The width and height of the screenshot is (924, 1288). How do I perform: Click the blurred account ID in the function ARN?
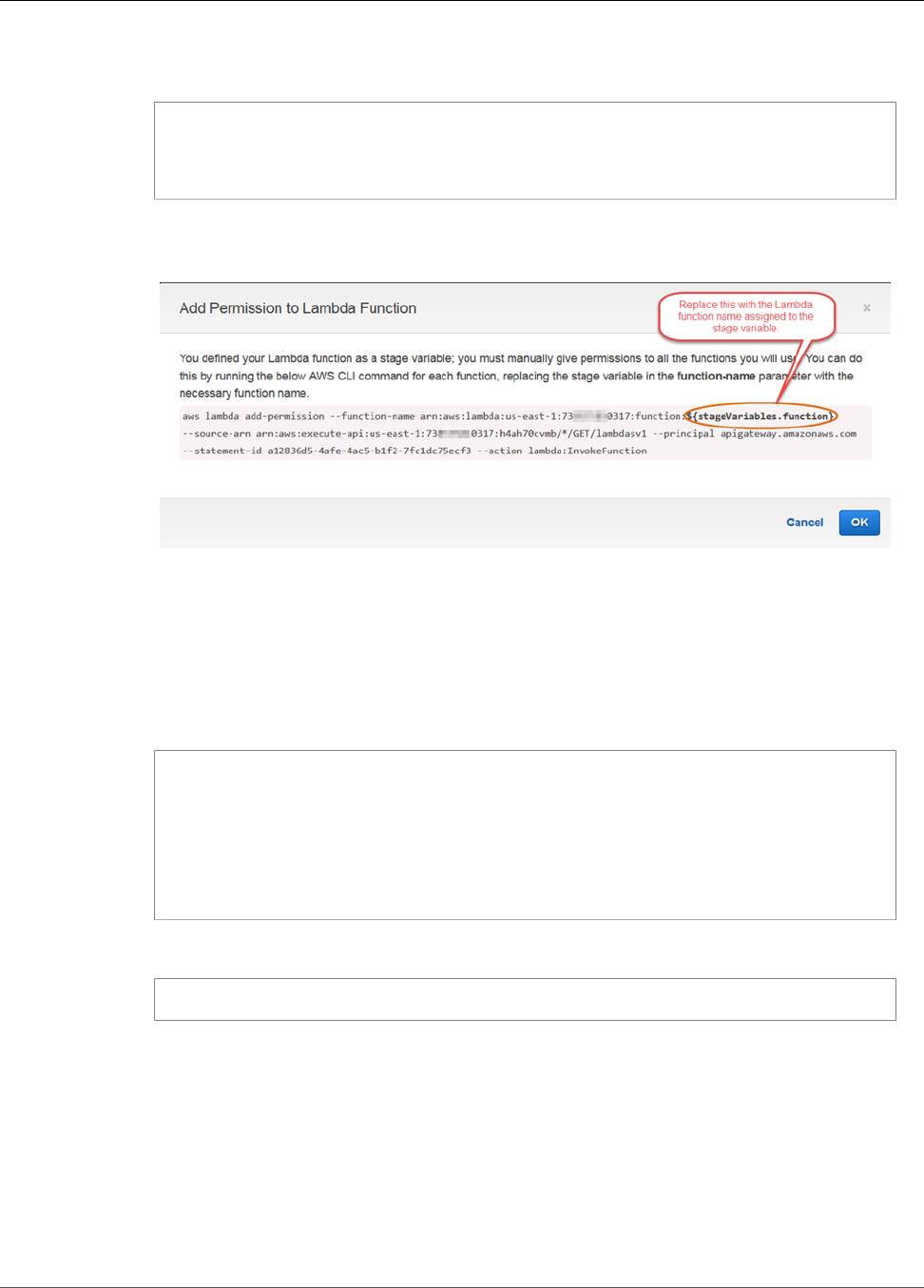point(589,416)
